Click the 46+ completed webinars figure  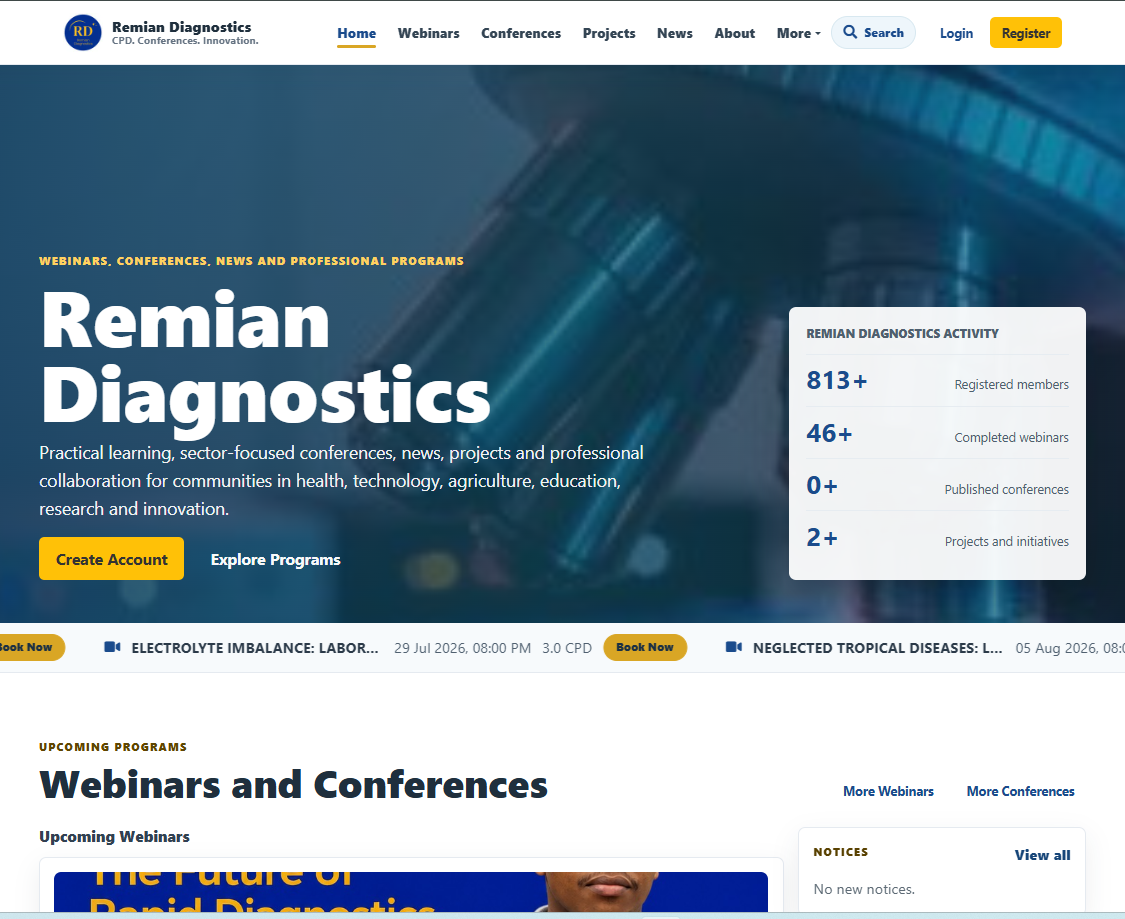(x=829, y=433)
